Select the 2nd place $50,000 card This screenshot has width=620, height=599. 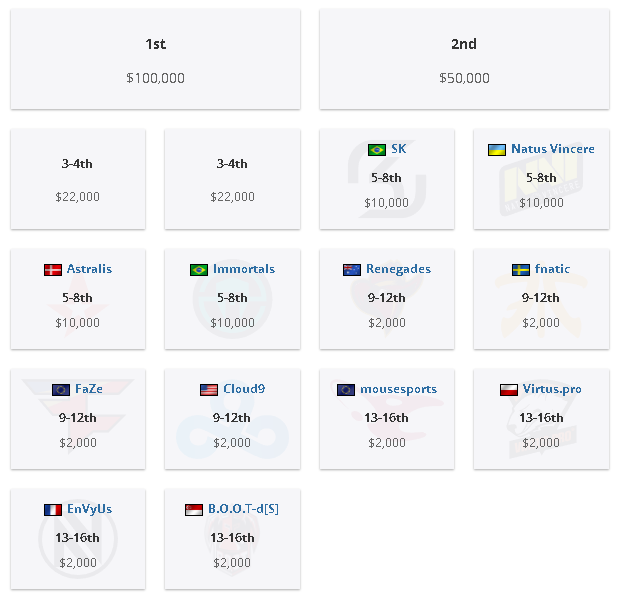(464, 59)
